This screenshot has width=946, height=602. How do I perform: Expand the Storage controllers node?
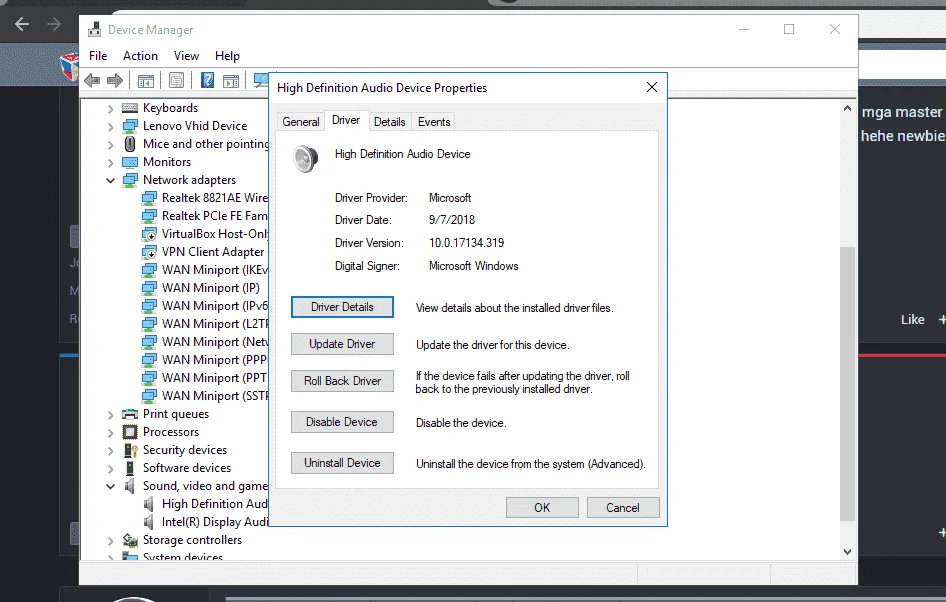click(x=110, y=540)
